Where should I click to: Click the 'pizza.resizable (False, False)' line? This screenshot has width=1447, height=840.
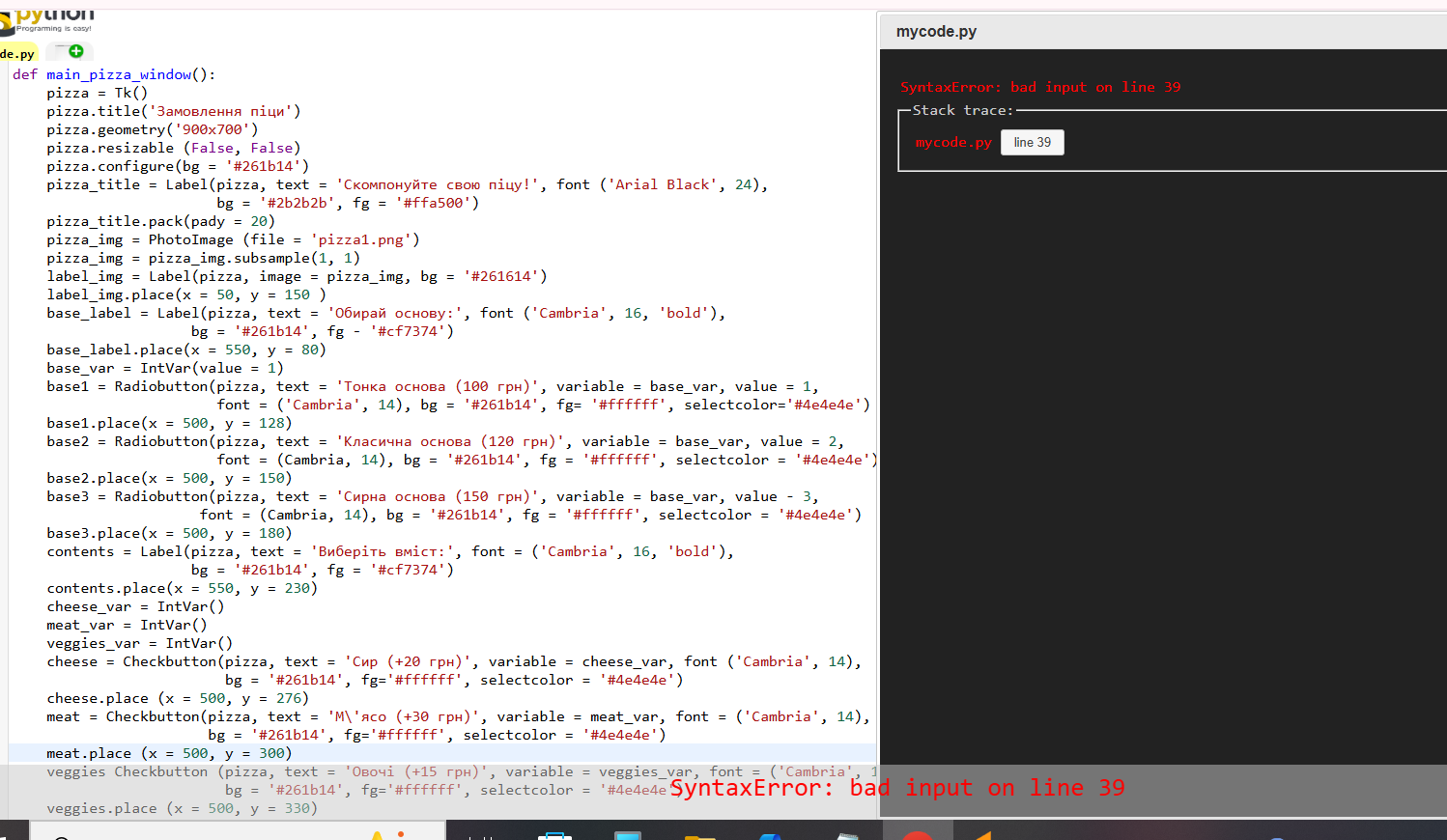pyautogui.click(x=174, y=148)
